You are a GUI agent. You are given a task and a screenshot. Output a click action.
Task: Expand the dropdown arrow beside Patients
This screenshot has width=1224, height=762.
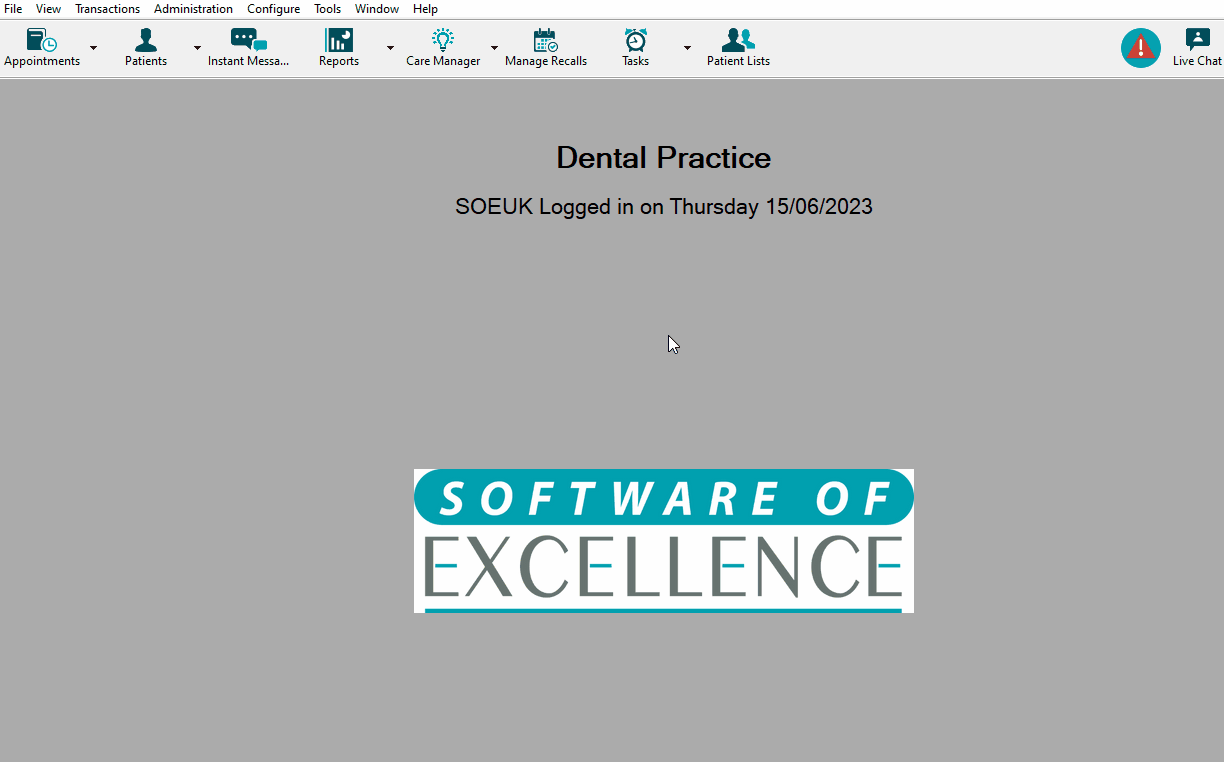coord(197,48)
